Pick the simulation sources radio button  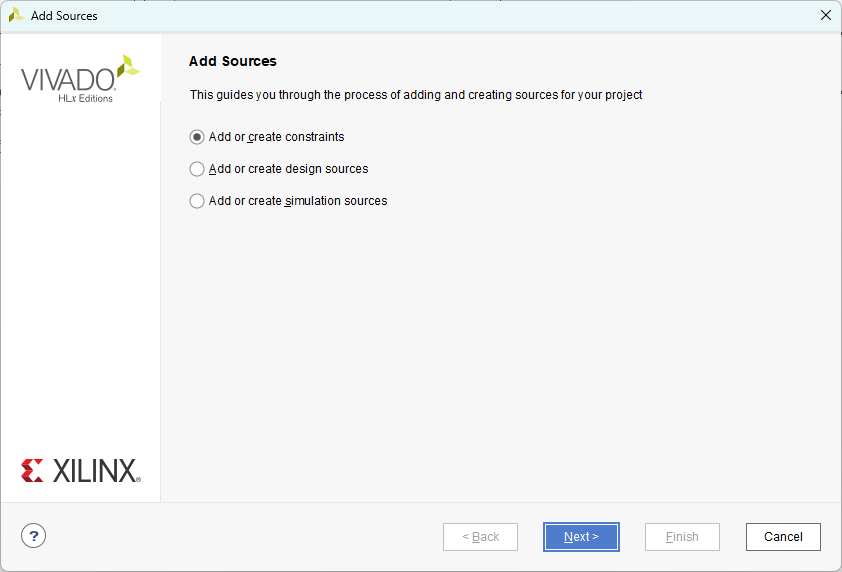click(x=197, y=201)
